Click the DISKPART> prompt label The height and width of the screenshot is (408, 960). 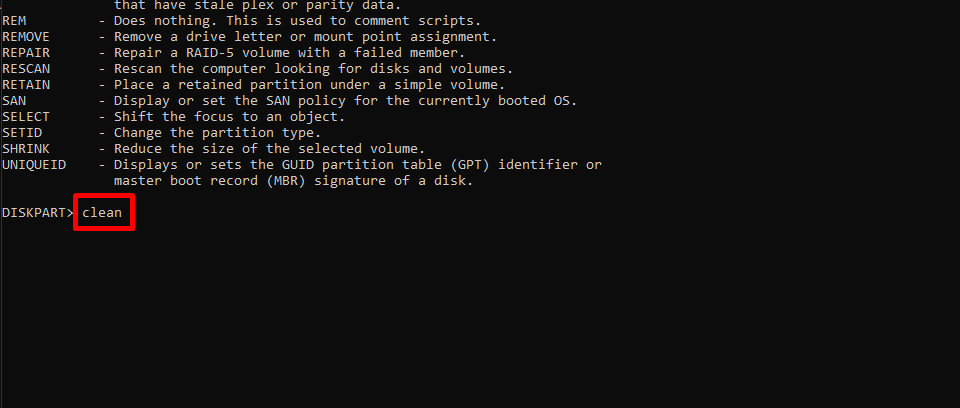tap(38, 213)
